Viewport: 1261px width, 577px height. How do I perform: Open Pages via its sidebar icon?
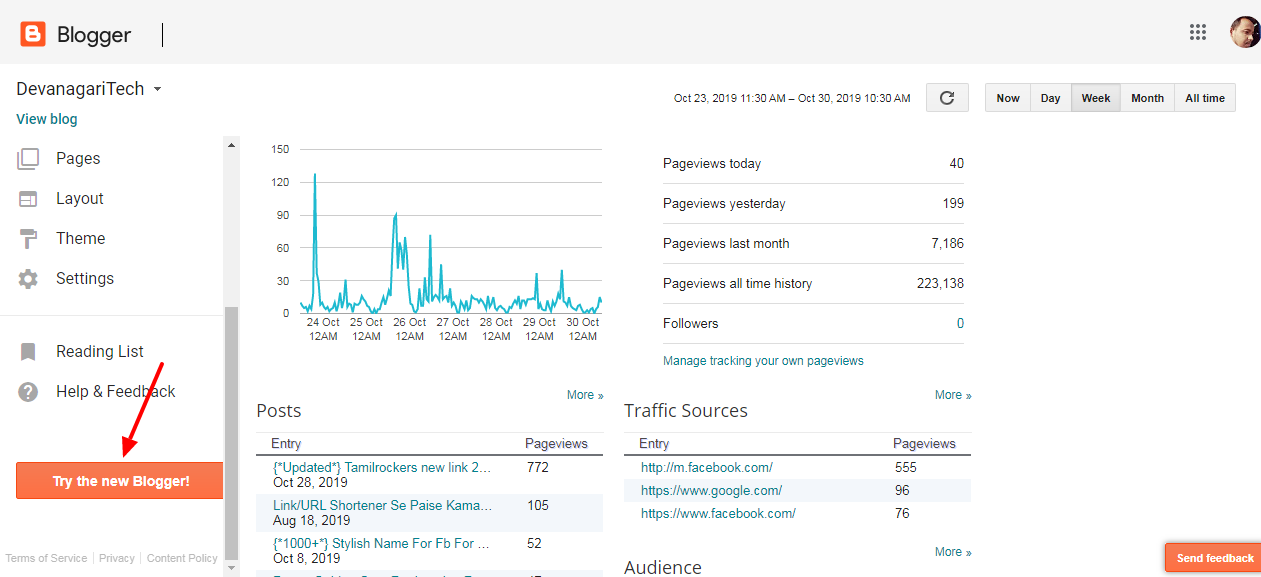28,159
